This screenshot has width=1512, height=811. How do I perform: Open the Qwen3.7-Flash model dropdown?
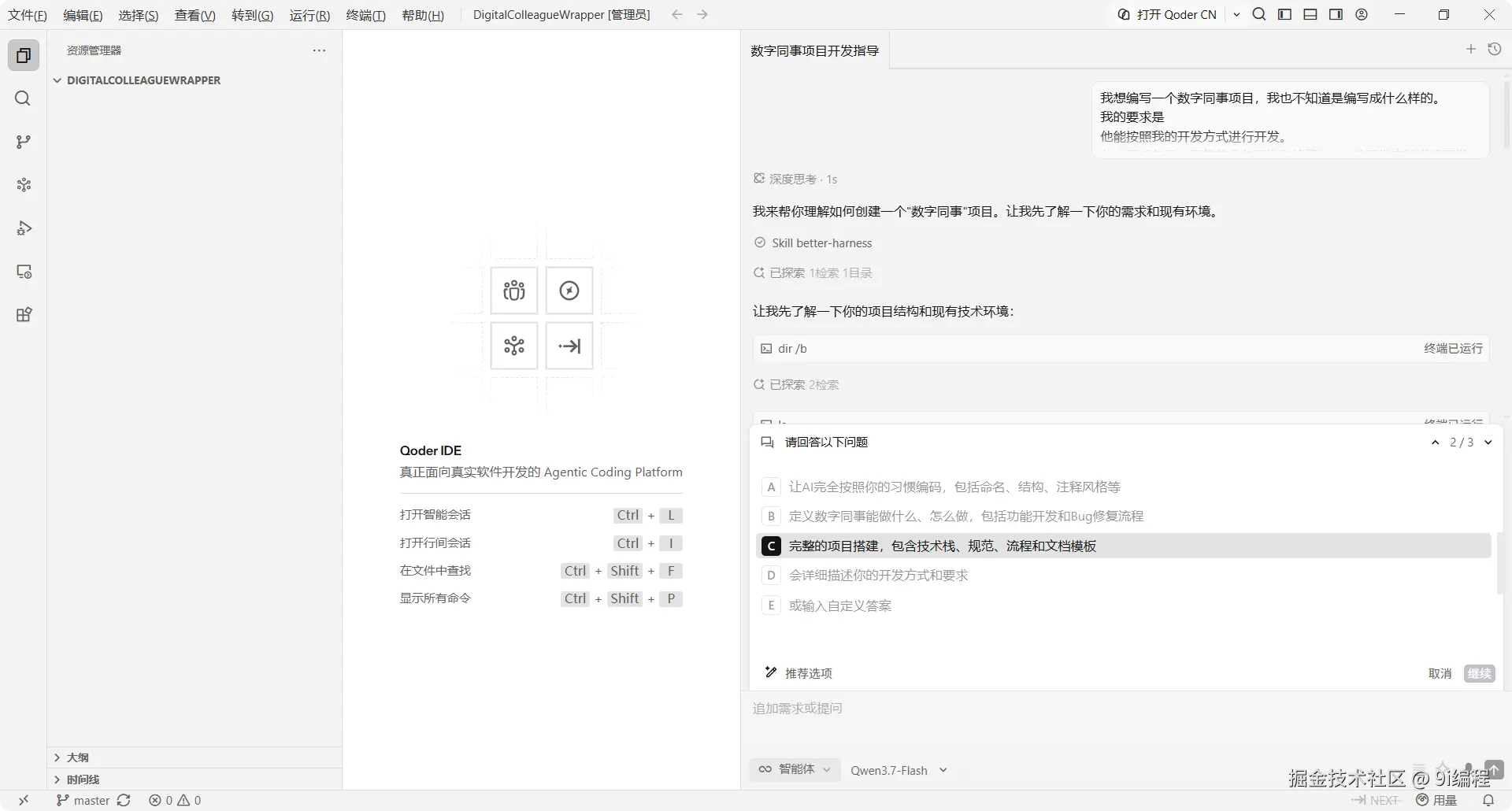tap(899, 770)
